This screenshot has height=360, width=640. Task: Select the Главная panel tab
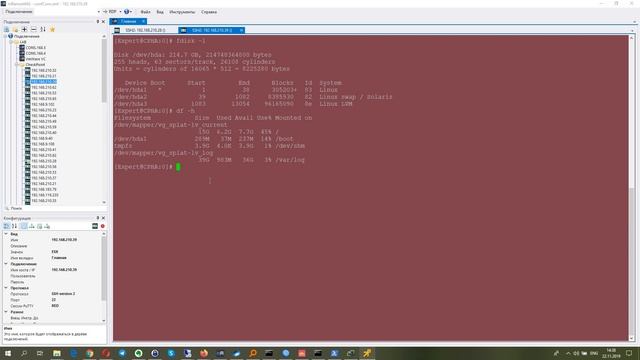128,21
